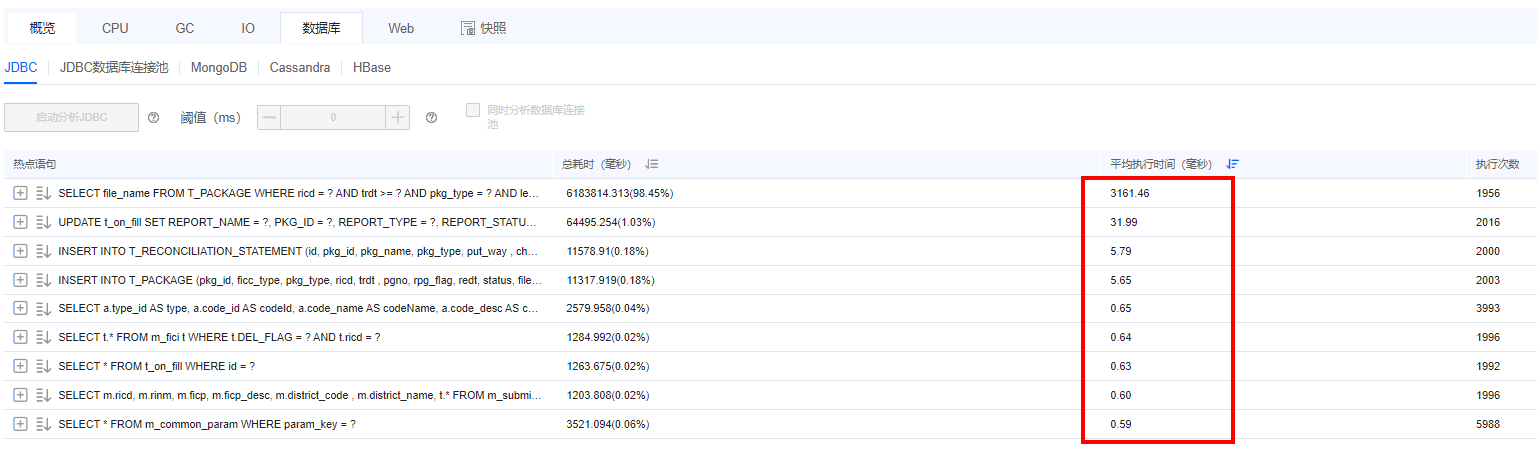Open the 快照 tab

pyautogui.click(x=483, y=28)
